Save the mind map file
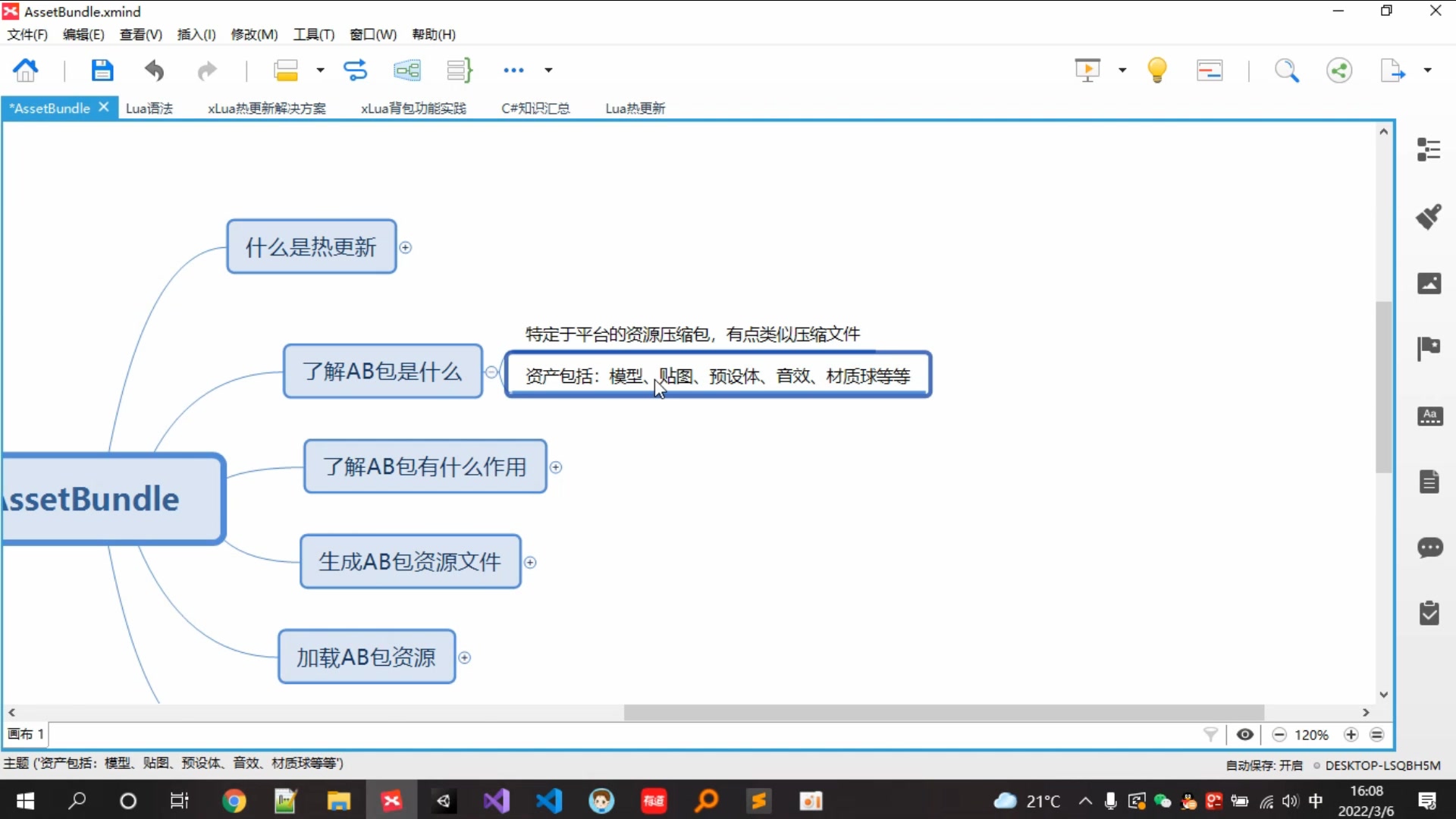This screenshot has width=1456, height=819. pyautogui.click(x=102, y=71)
